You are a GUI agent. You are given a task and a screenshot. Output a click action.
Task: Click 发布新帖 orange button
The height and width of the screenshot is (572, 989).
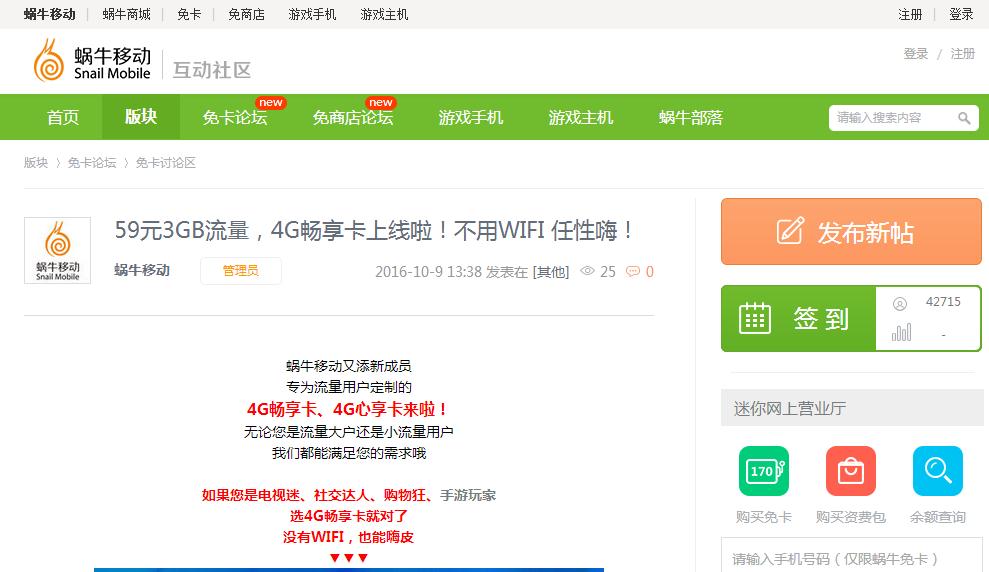coord(851,231)
